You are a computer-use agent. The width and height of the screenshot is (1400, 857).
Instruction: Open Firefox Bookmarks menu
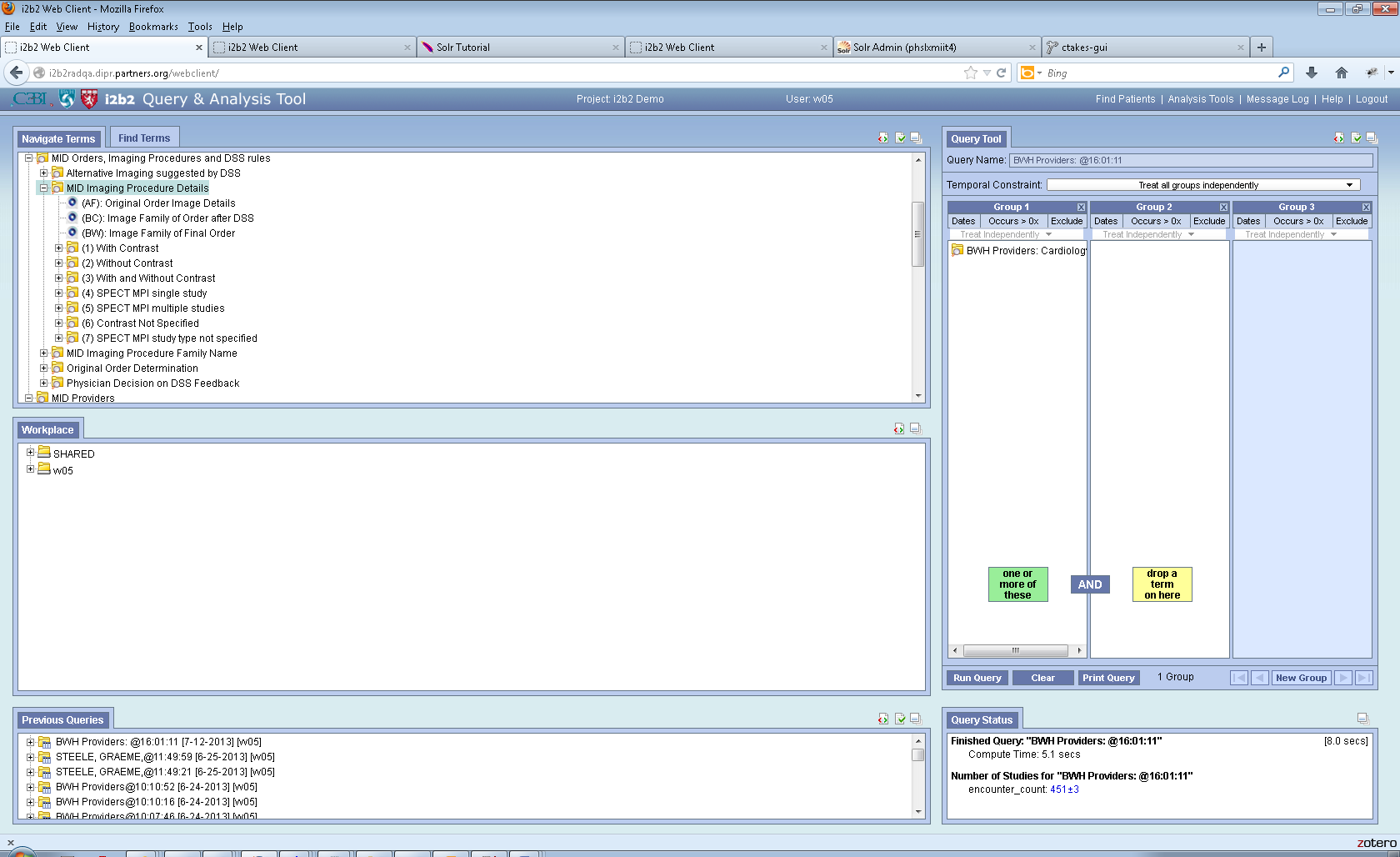pos(153,27)
